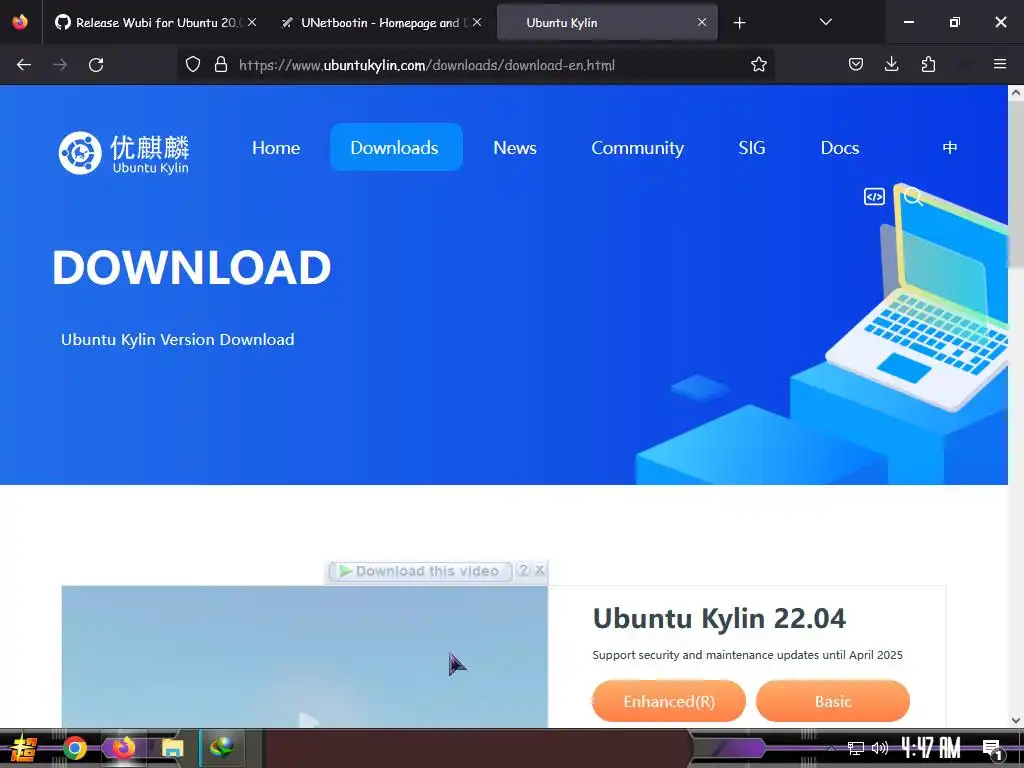Click the scrollbar up arrow
1024x768 pixels.
coord(1016,93)
